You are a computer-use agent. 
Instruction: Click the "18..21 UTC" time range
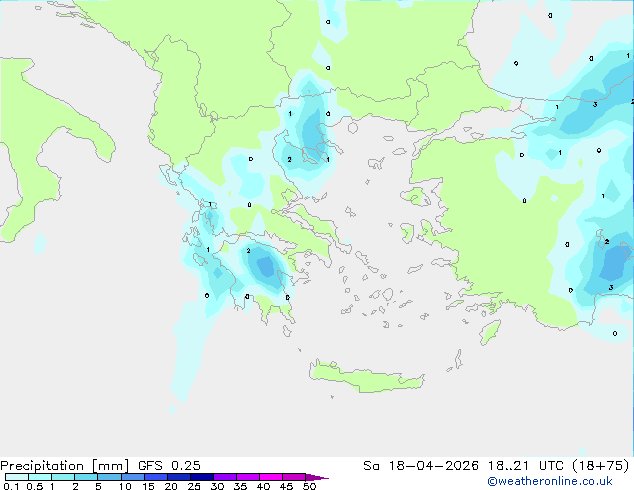[x=525, y=466]
